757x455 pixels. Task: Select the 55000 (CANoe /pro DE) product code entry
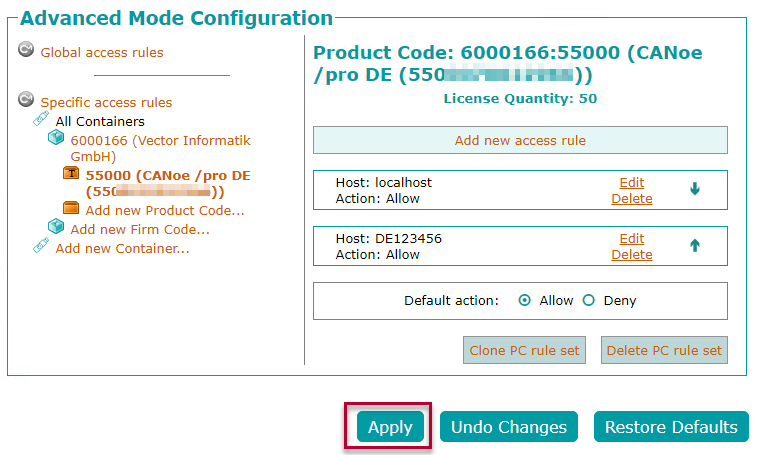pos(168,184)
